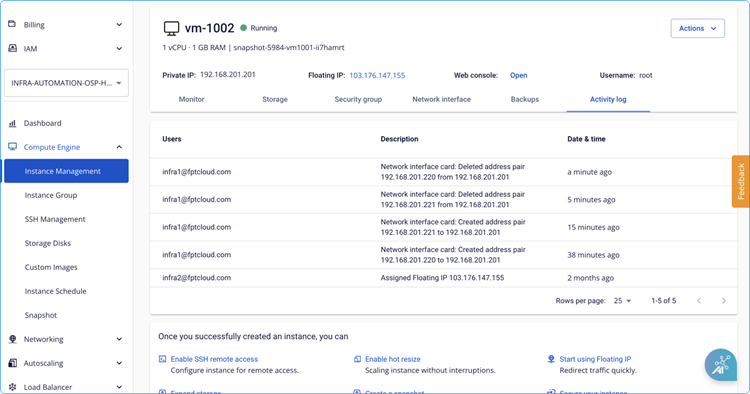Click the Load Balancer icon
750x394 pixels.
[12, 386]
